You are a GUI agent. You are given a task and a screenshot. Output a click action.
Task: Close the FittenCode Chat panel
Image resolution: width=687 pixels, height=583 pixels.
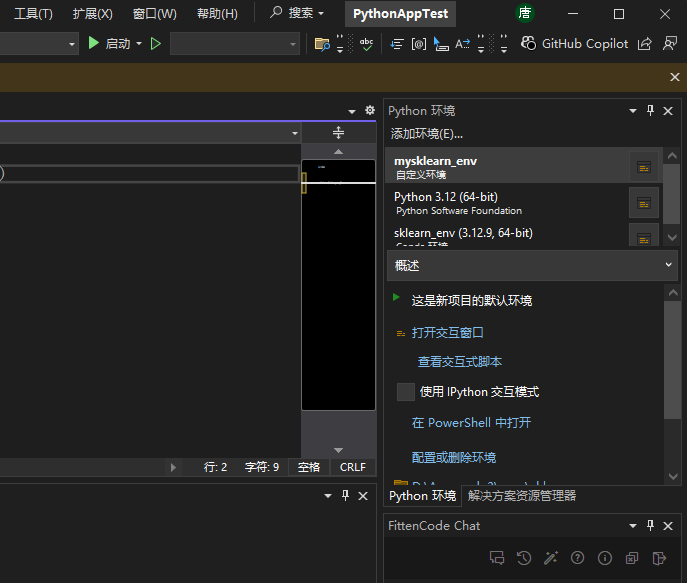tap(668, 526)
